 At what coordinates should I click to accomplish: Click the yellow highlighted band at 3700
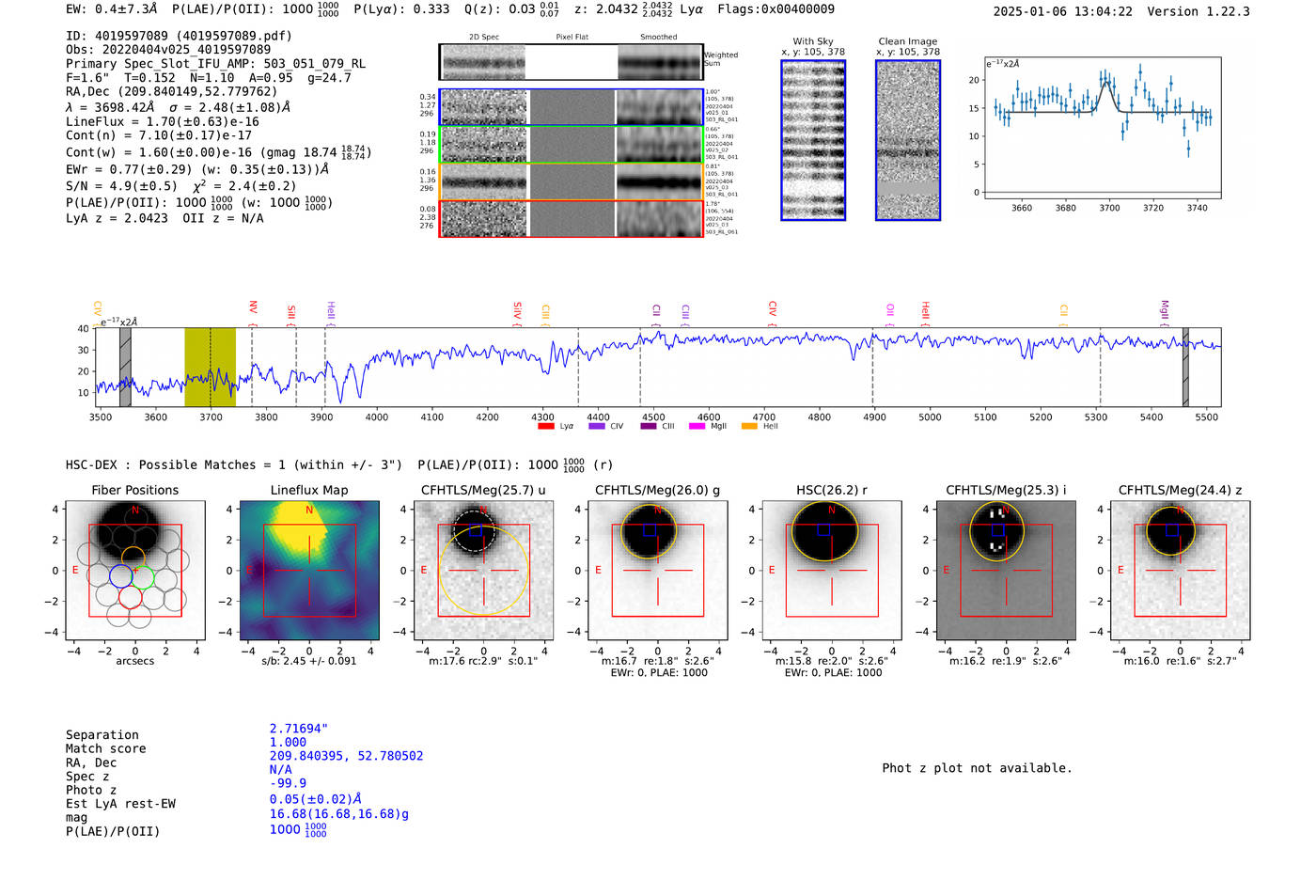tap(210, 367)
